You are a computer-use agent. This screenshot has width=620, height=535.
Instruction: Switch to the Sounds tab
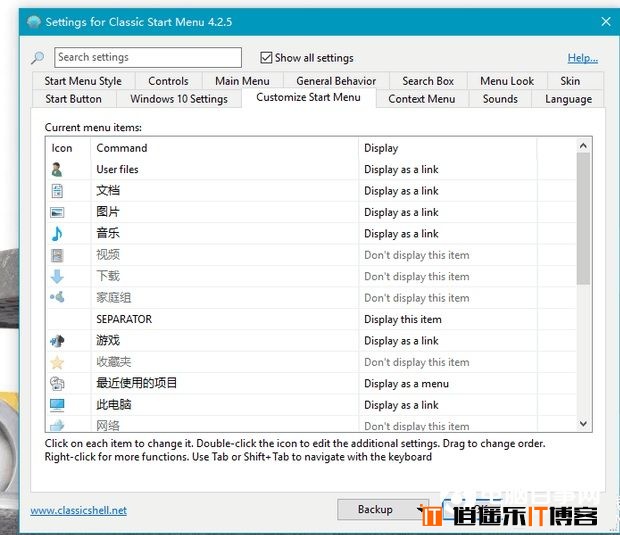500,99
